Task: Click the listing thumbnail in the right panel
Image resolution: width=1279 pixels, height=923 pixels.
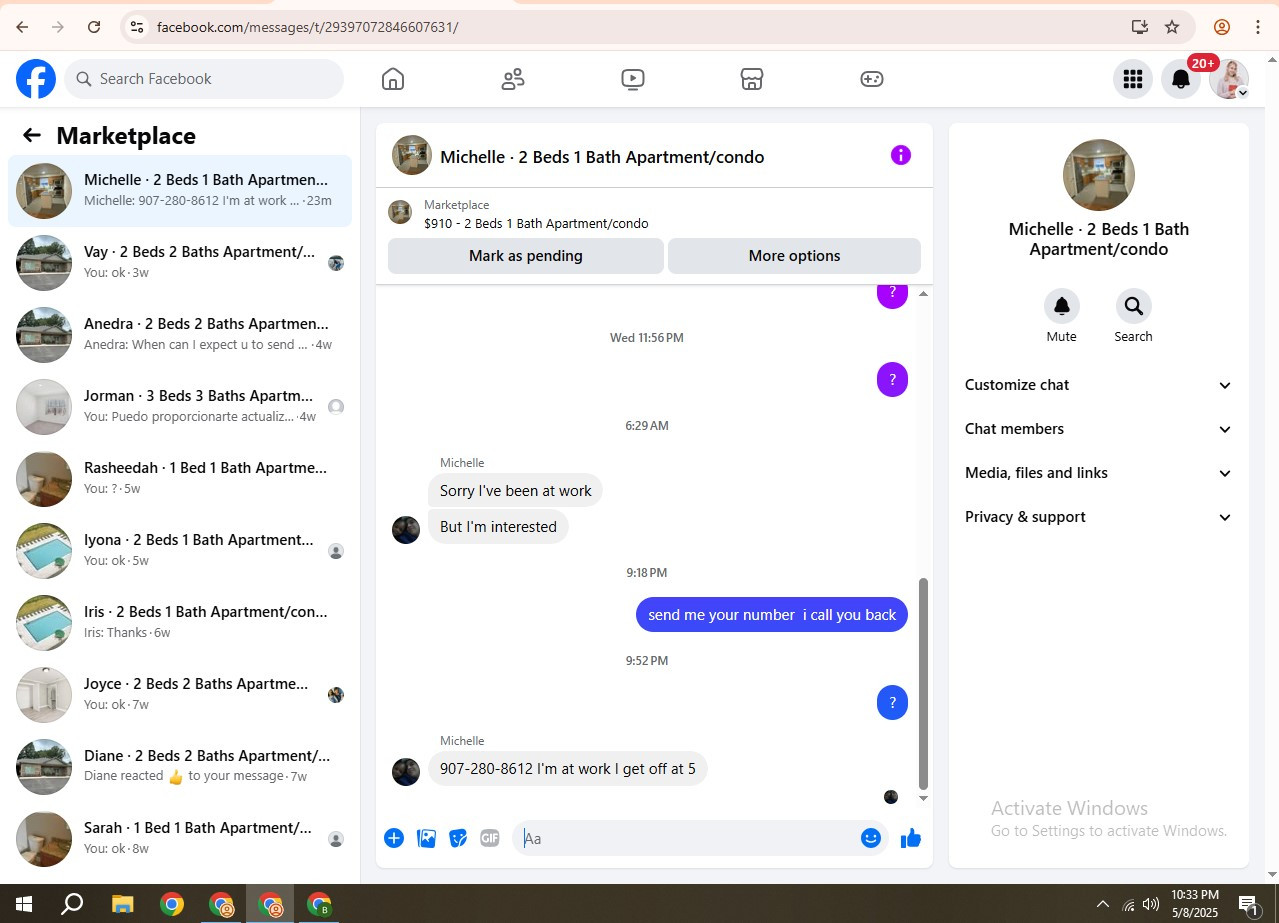Action: coord(1099,175)
